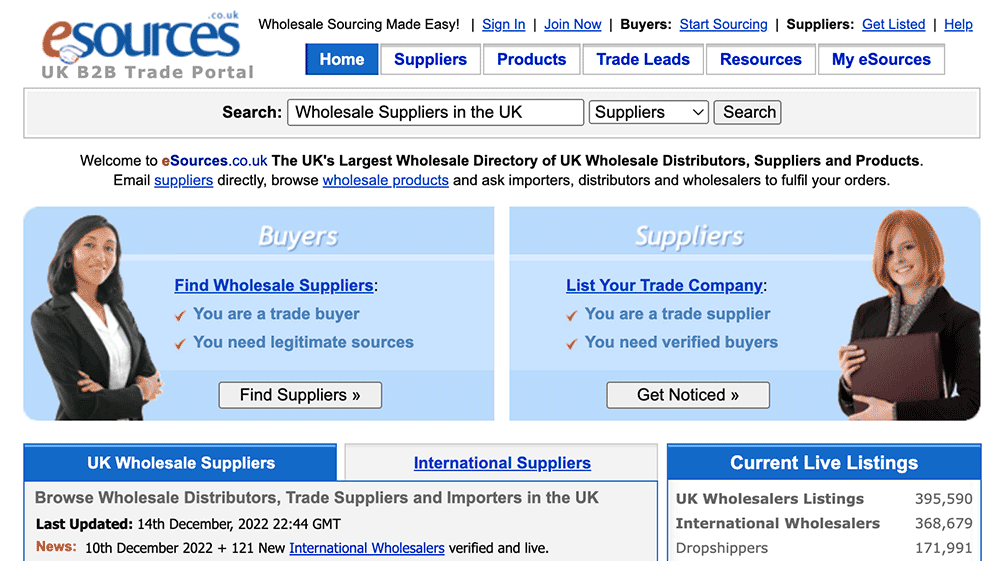This screenshot has height=561, width=1000.
Task: Click the Get Listed link
Action: pos(893,24)
